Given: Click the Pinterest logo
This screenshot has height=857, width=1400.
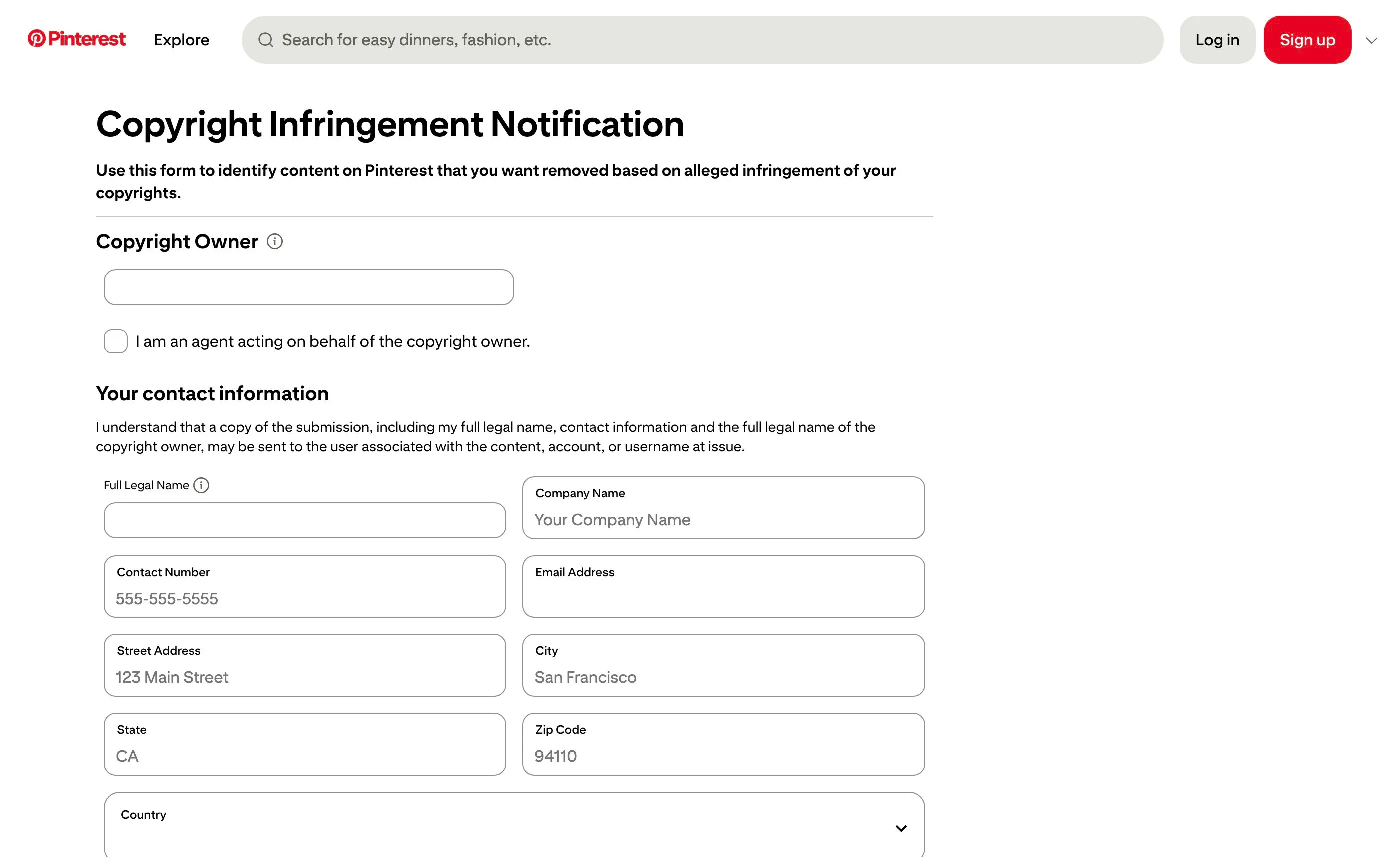Looking at the screenshot, I should [76, 38].
